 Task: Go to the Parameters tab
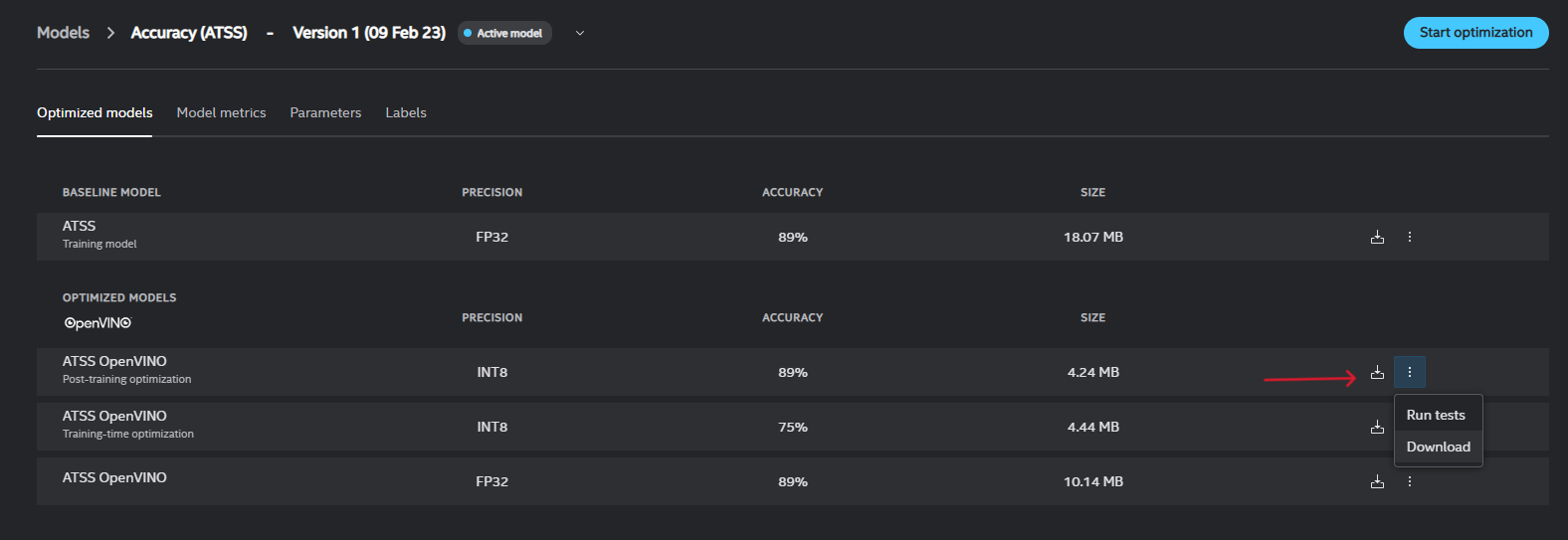325,112
